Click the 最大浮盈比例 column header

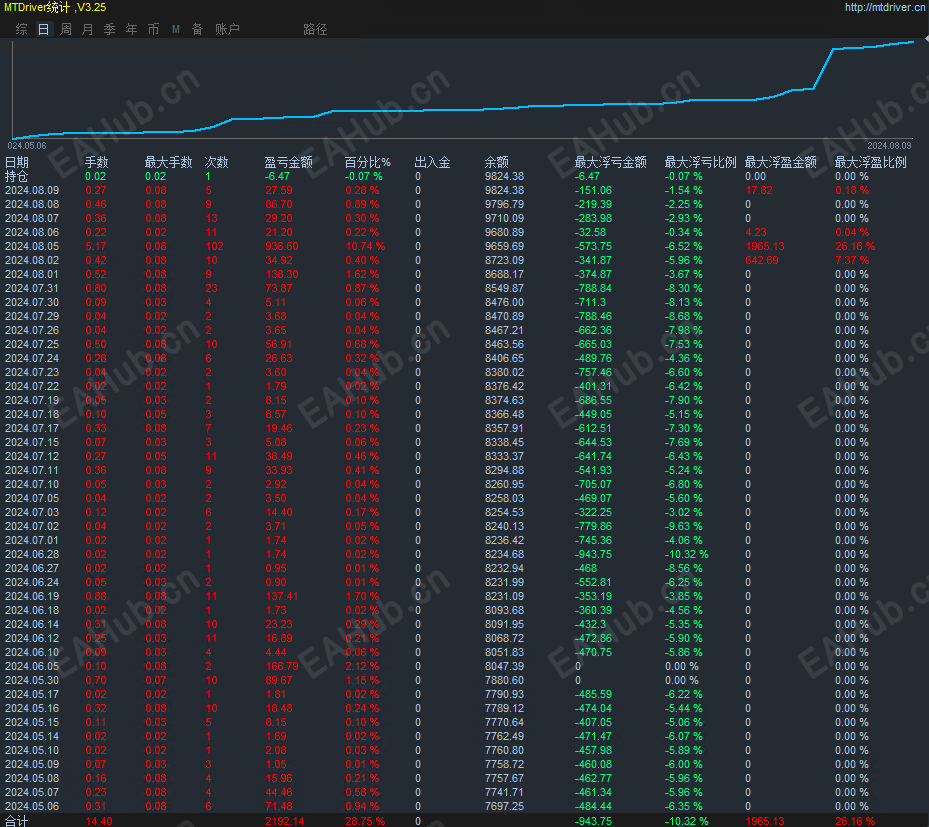[870, 162]
